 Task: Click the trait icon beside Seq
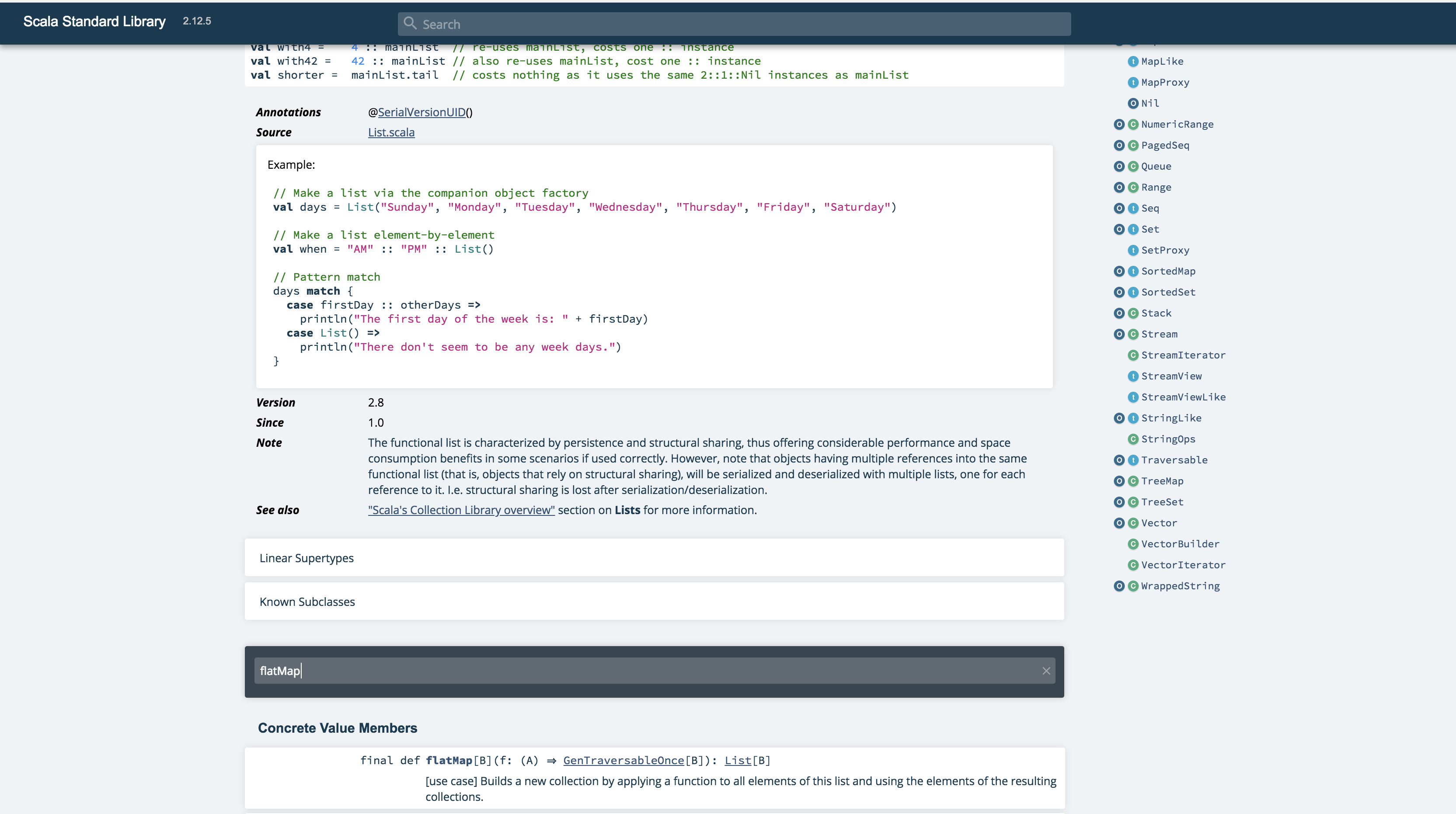(x=1133, y=208)
